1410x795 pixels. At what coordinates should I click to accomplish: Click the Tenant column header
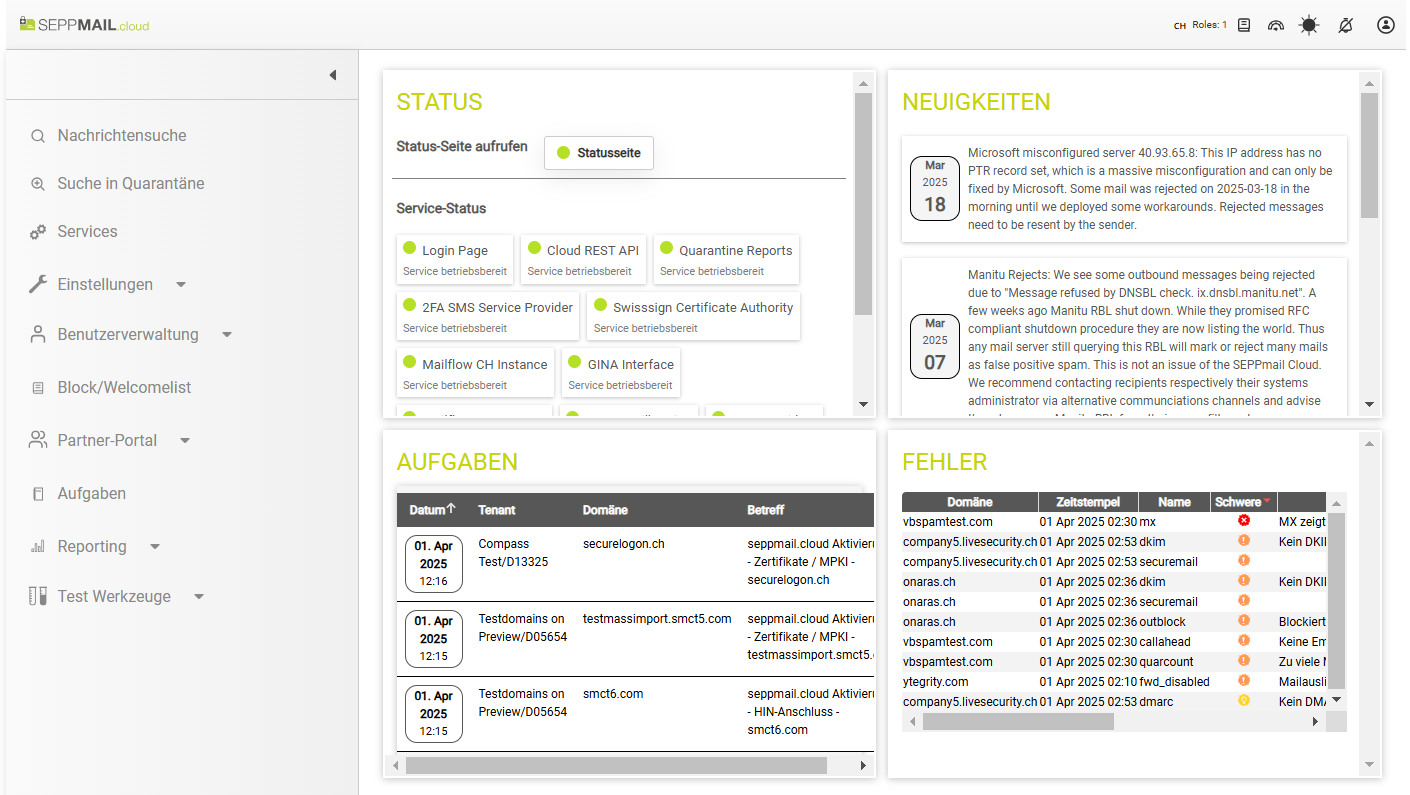(x=497, y=510)
